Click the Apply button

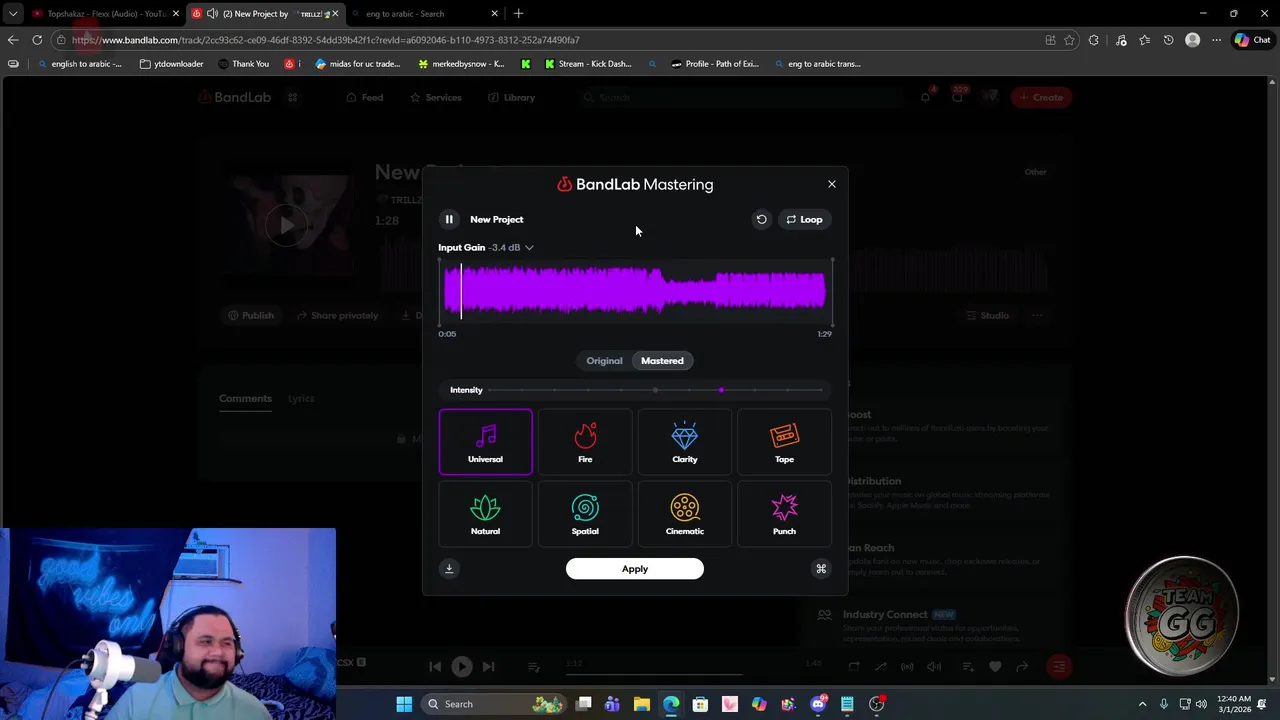pos(635,569)
